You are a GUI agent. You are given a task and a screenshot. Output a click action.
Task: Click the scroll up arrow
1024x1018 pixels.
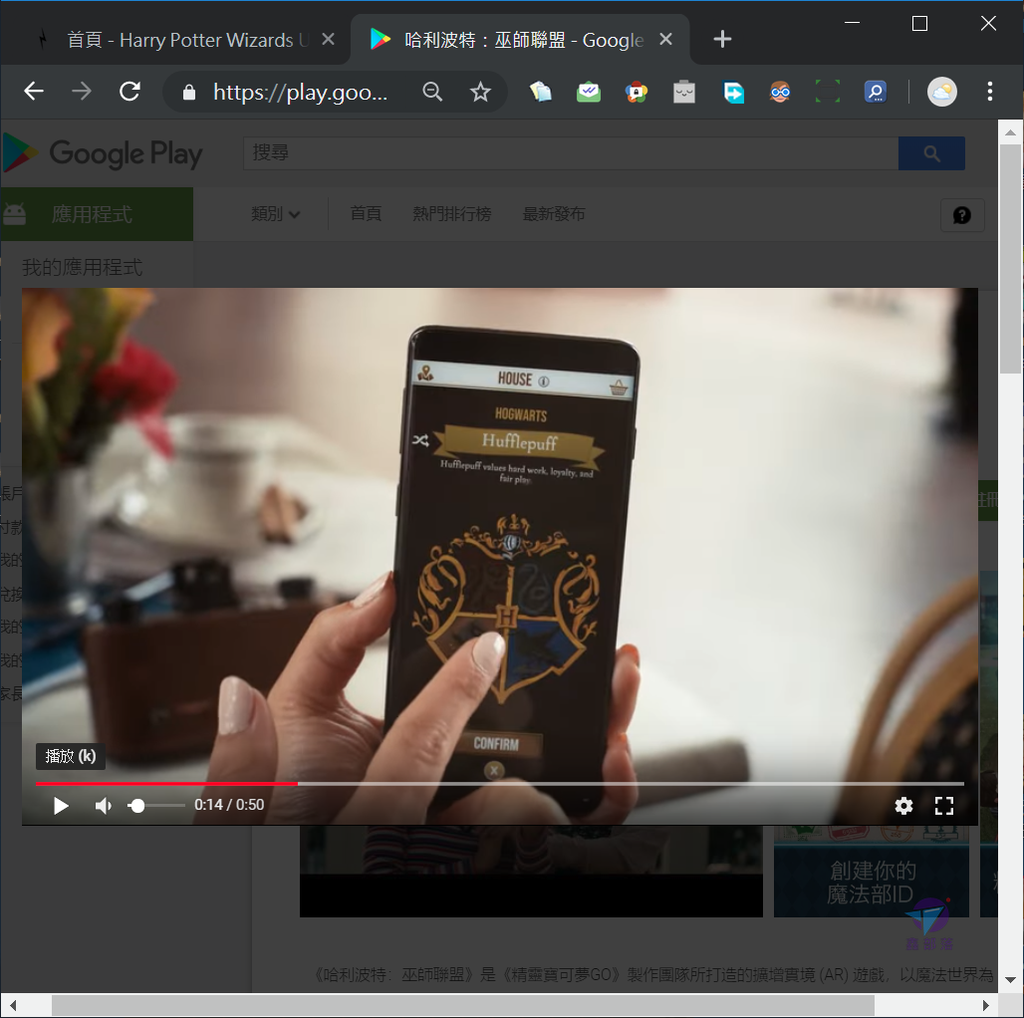[1010, 132]
